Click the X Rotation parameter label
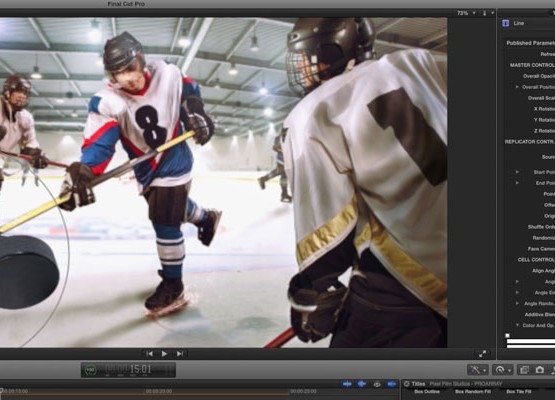 tap(544, 109)
